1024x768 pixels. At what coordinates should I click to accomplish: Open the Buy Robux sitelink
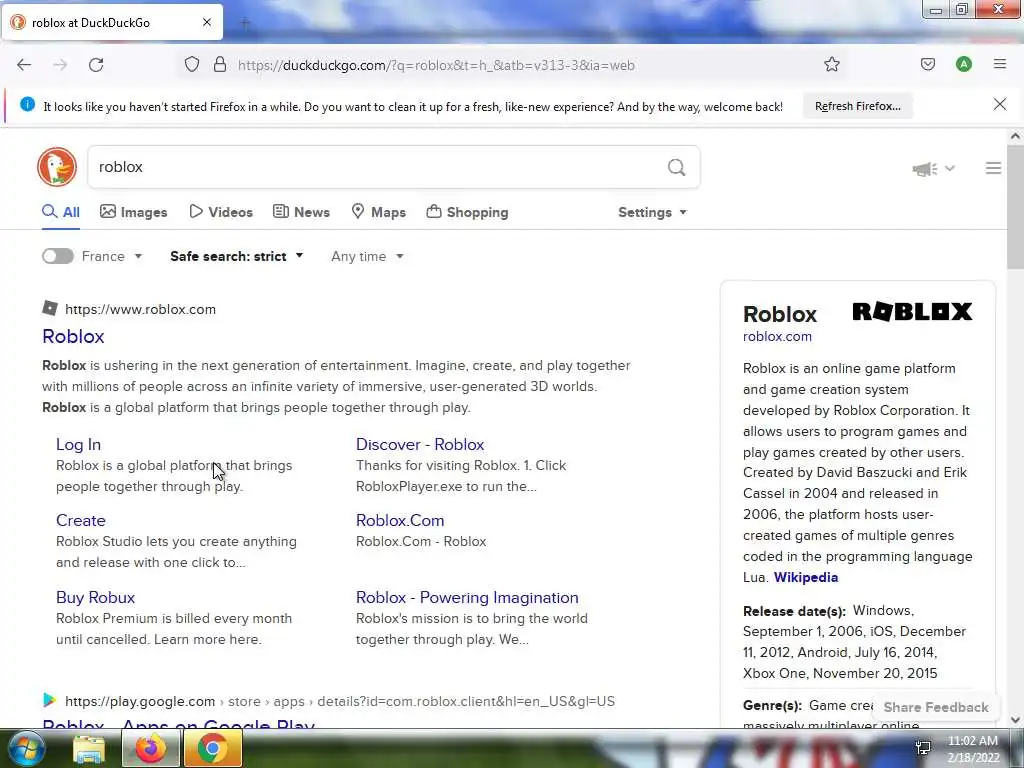pos(95,598)
